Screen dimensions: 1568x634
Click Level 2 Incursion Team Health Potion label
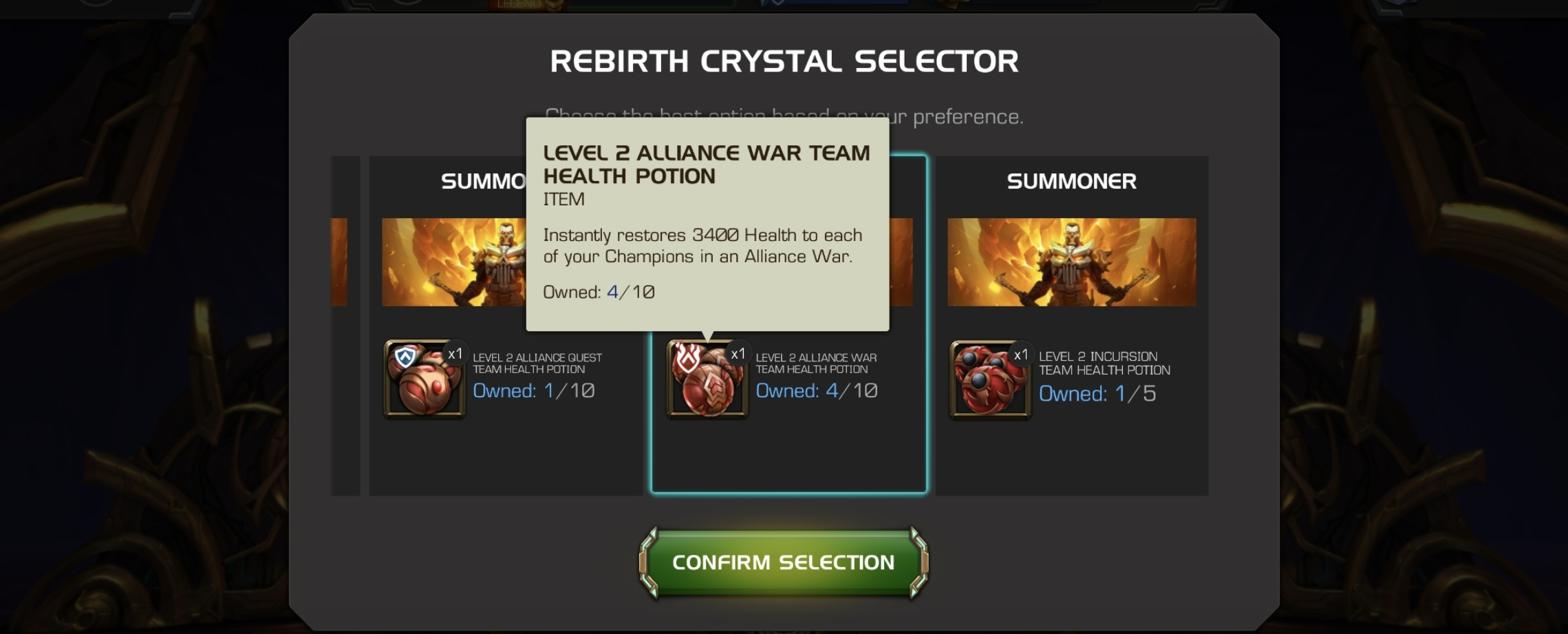(x=1104, y=363)
